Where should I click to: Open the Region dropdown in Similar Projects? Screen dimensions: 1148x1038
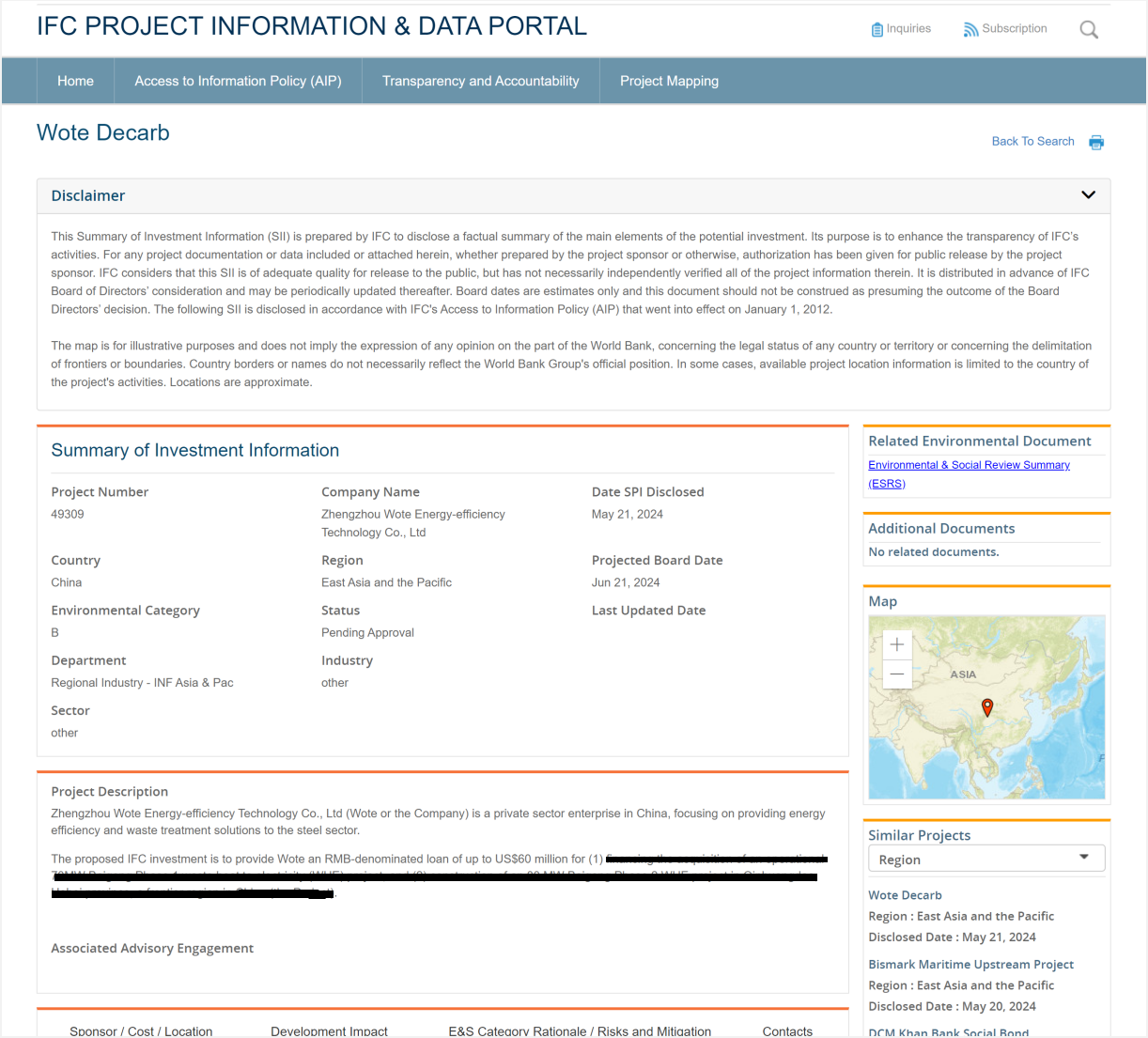(x=985, y=859)
